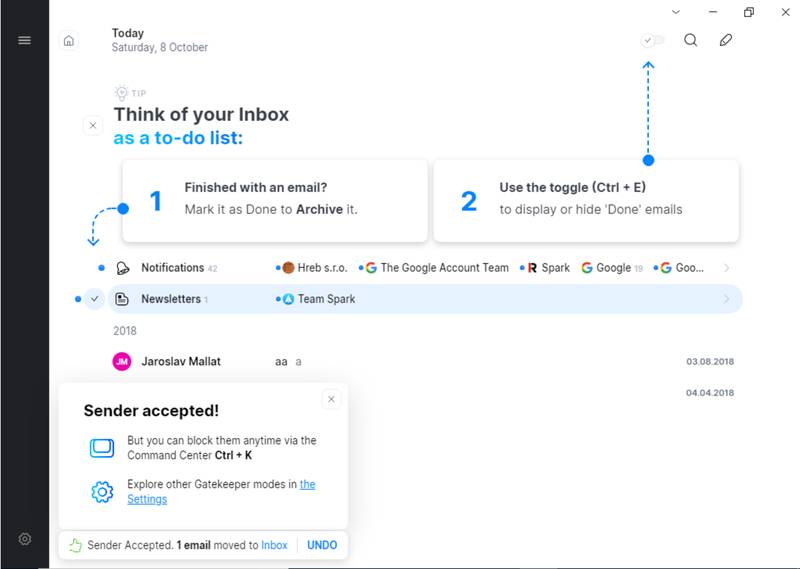Open the hamburger sidebar menu
Image resolution: width=800 pixels, height=569 pixels.
click(25, 40)
